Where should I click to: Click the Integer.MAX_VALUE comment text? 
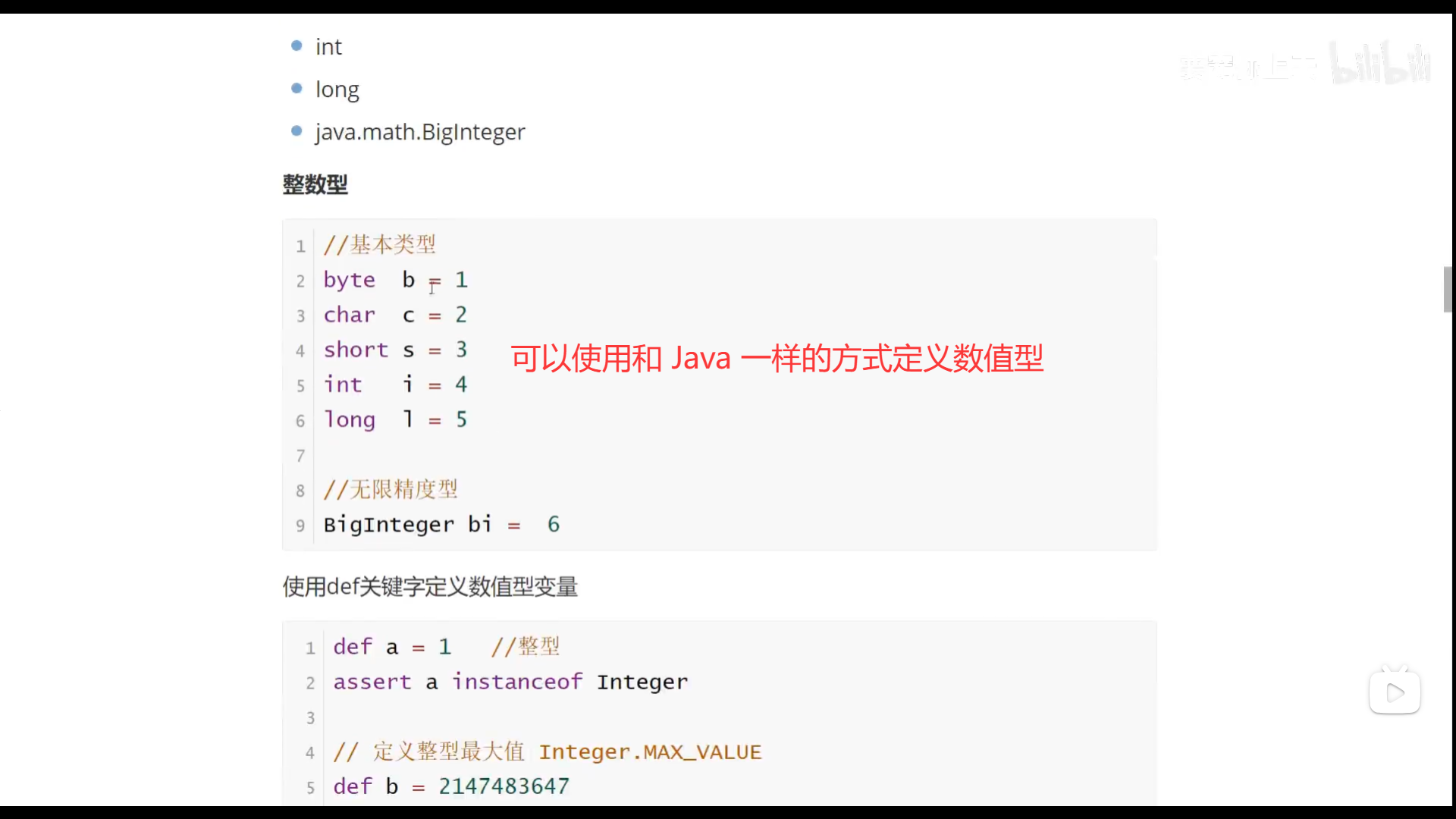coord(650,752)
